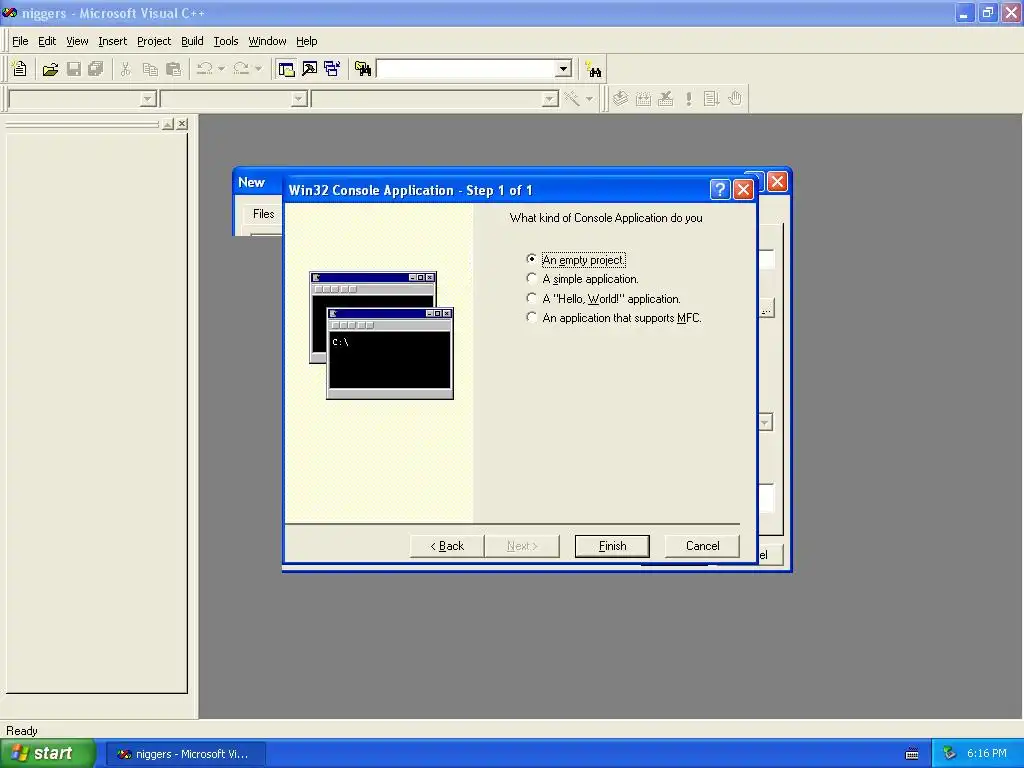The width and height of the screenshot is (1024, 768).
Task: Open the WizardBar members combo dropdown
Action: (550, 99)
